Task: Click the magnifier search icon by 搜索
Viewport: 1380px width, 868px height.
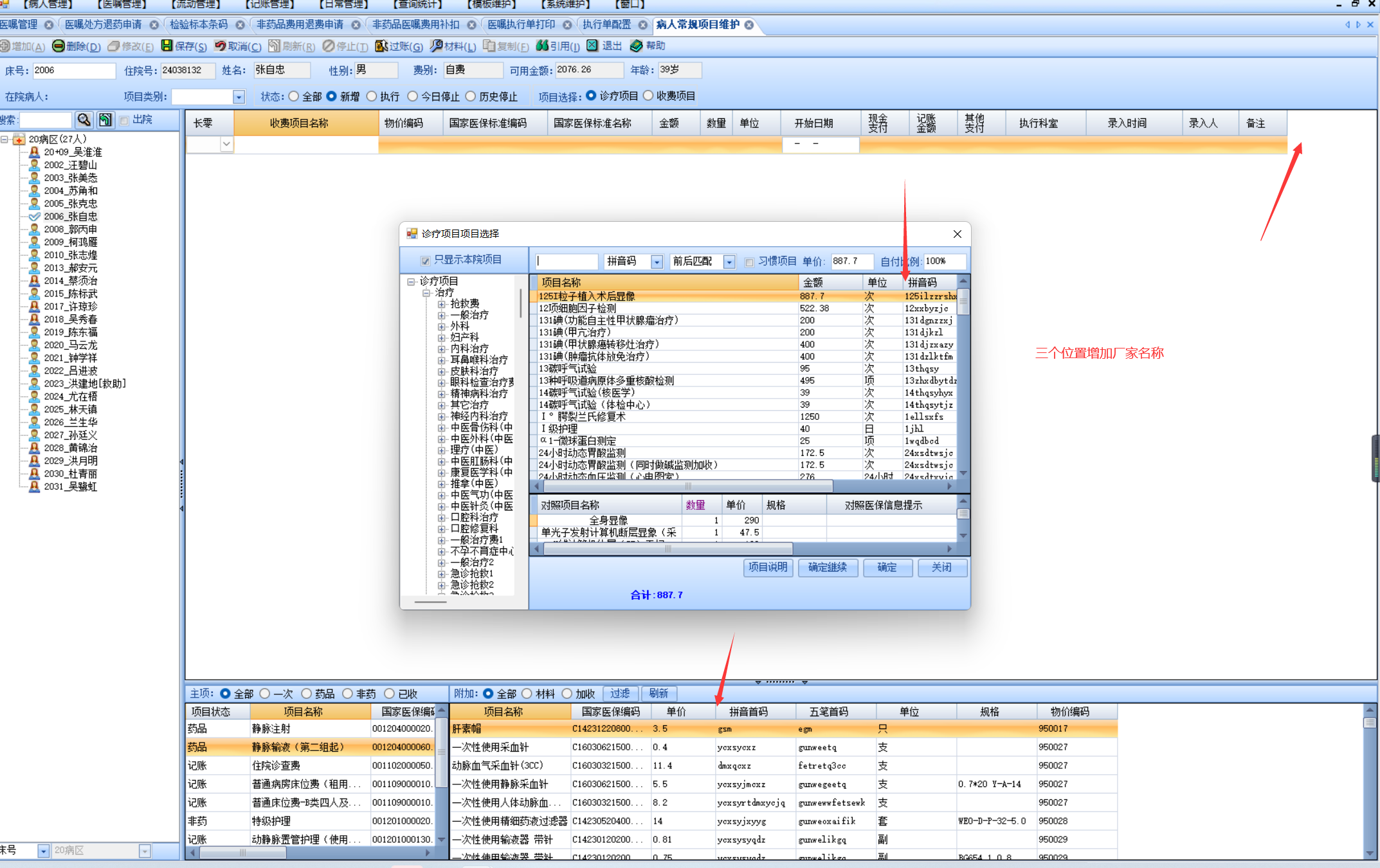Action: [84, 120]
